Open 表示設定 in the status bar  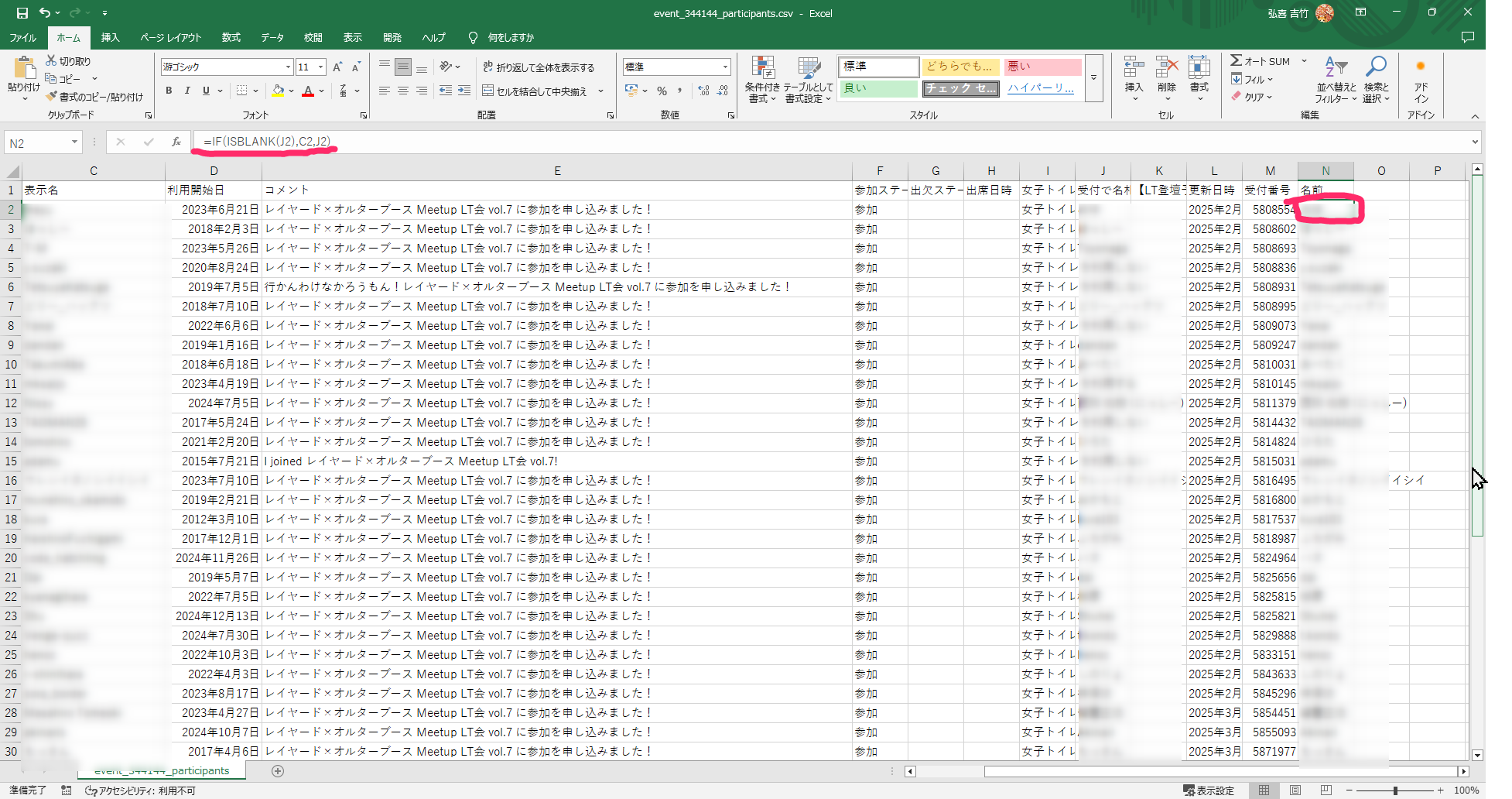point(1209,790)
